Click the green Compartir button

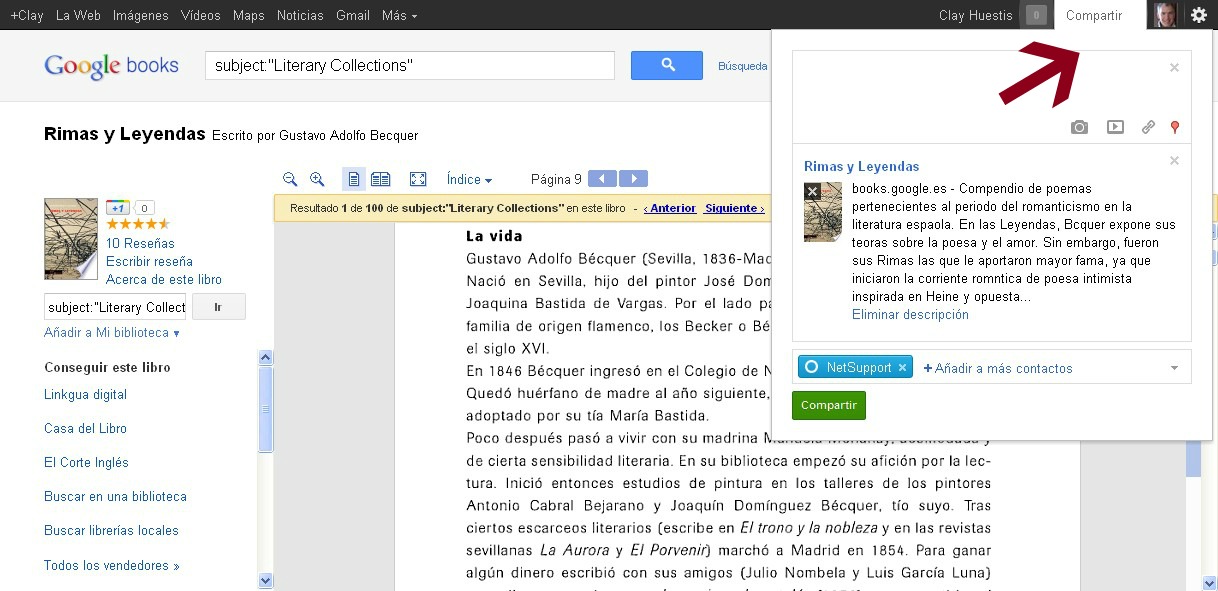pos(829,405)
